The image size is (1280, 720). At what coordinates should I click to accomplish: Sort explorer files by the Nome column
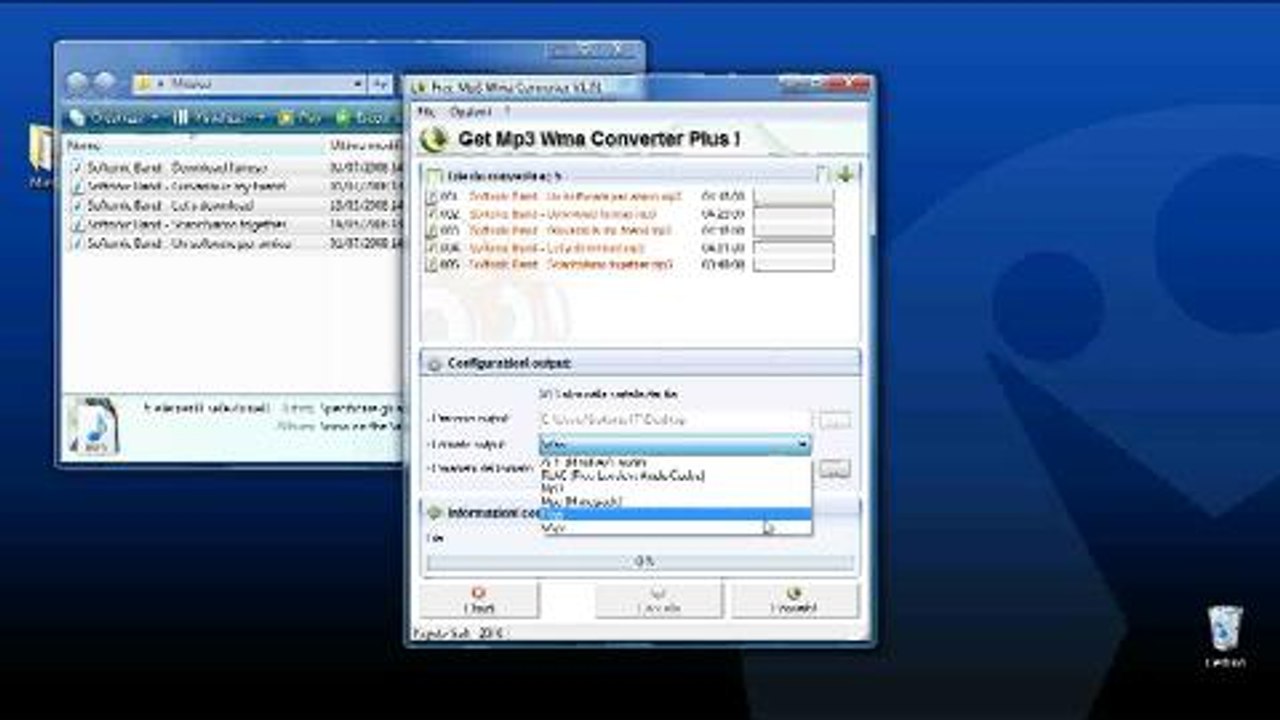pyautogui.click(x=193, y=145)
